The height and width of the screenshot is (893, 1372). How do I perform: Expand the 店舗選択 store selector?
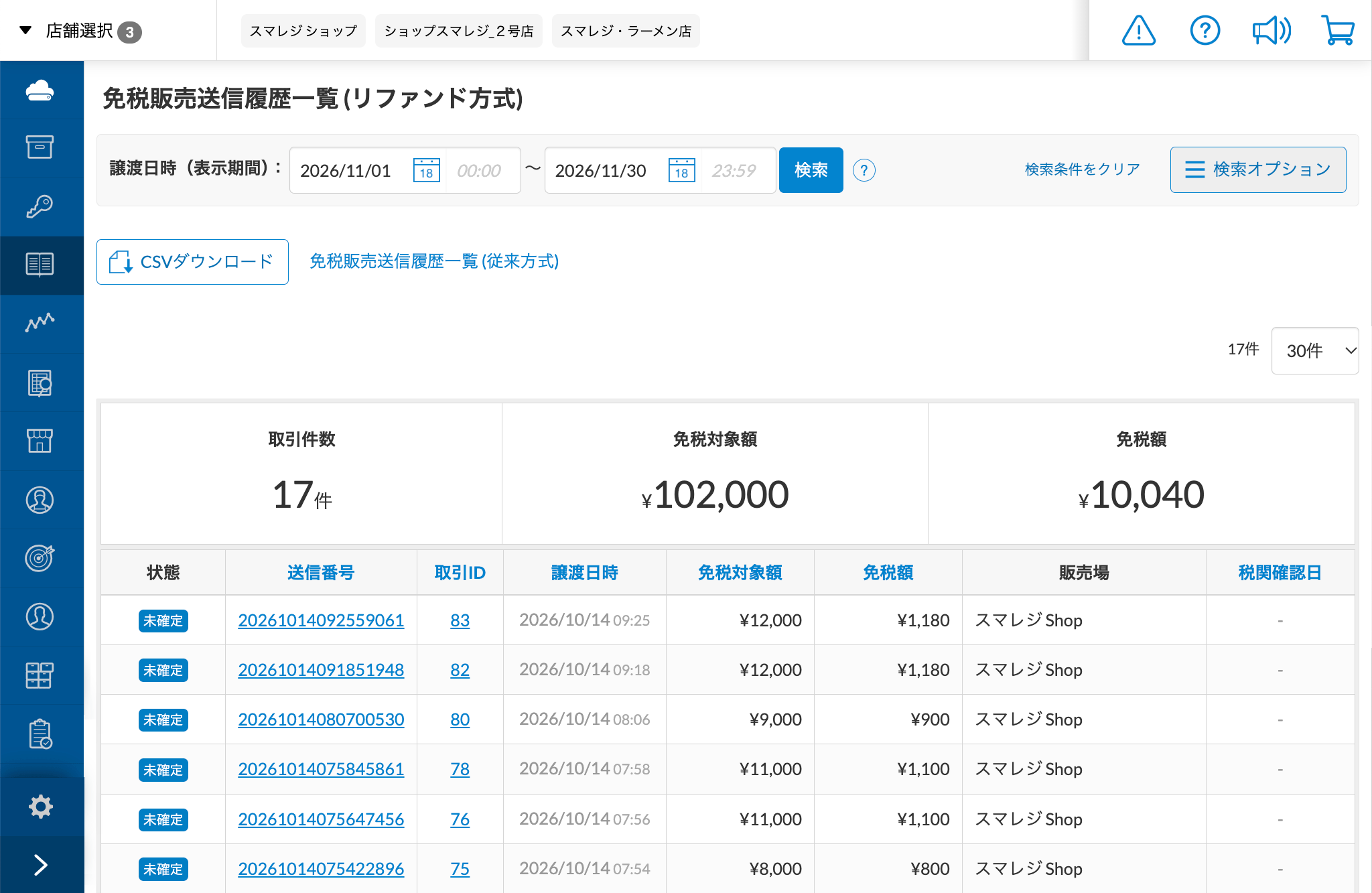pyautogui.click(x=80, y=31)
